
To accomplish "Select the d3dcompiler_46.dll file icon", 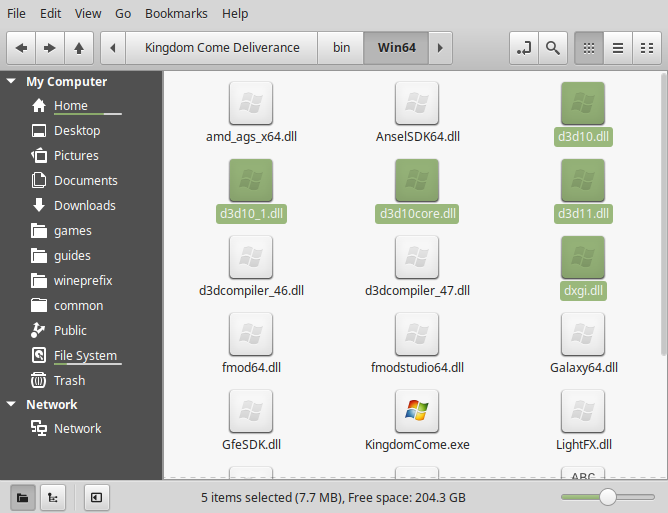I will [x=251, y=257].
